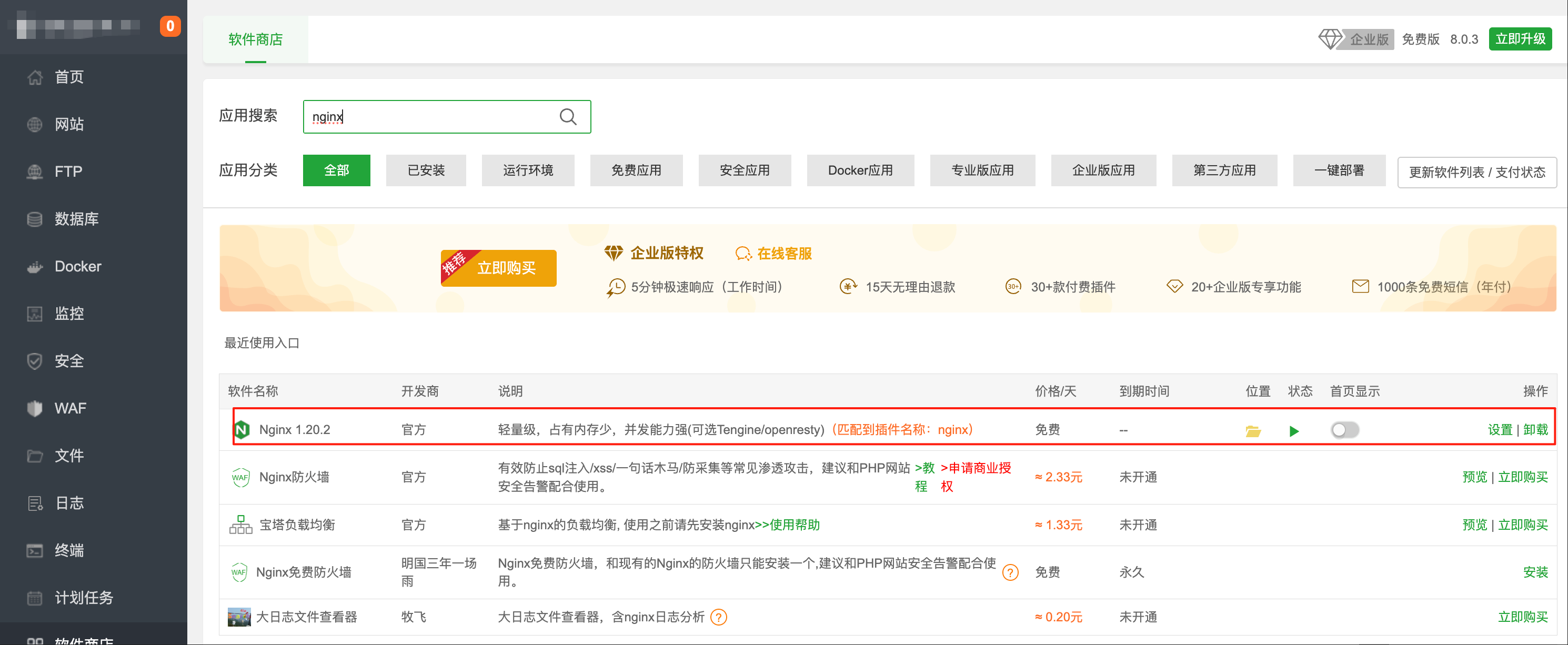Open 网站 in the sidebar menu
The image size is (1568, 645).
69,125
